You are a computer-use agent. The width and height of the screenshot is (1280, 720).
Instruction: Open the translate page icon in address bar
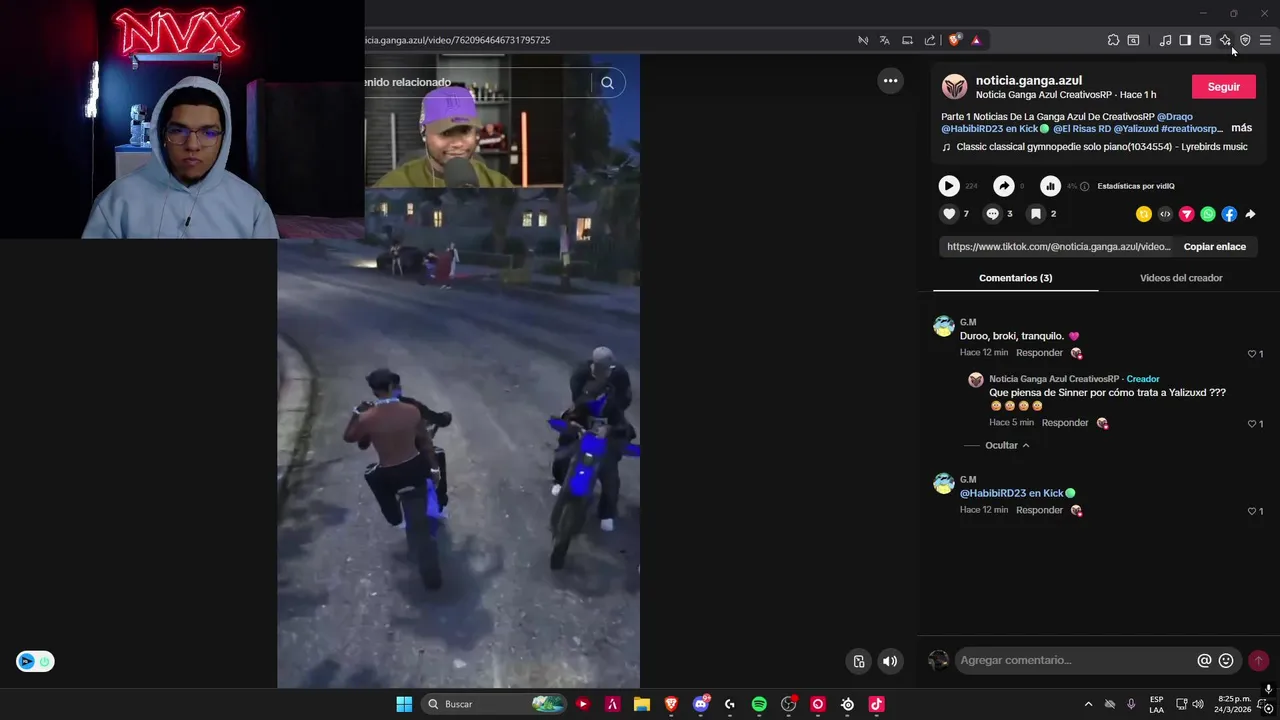point(885,40)
